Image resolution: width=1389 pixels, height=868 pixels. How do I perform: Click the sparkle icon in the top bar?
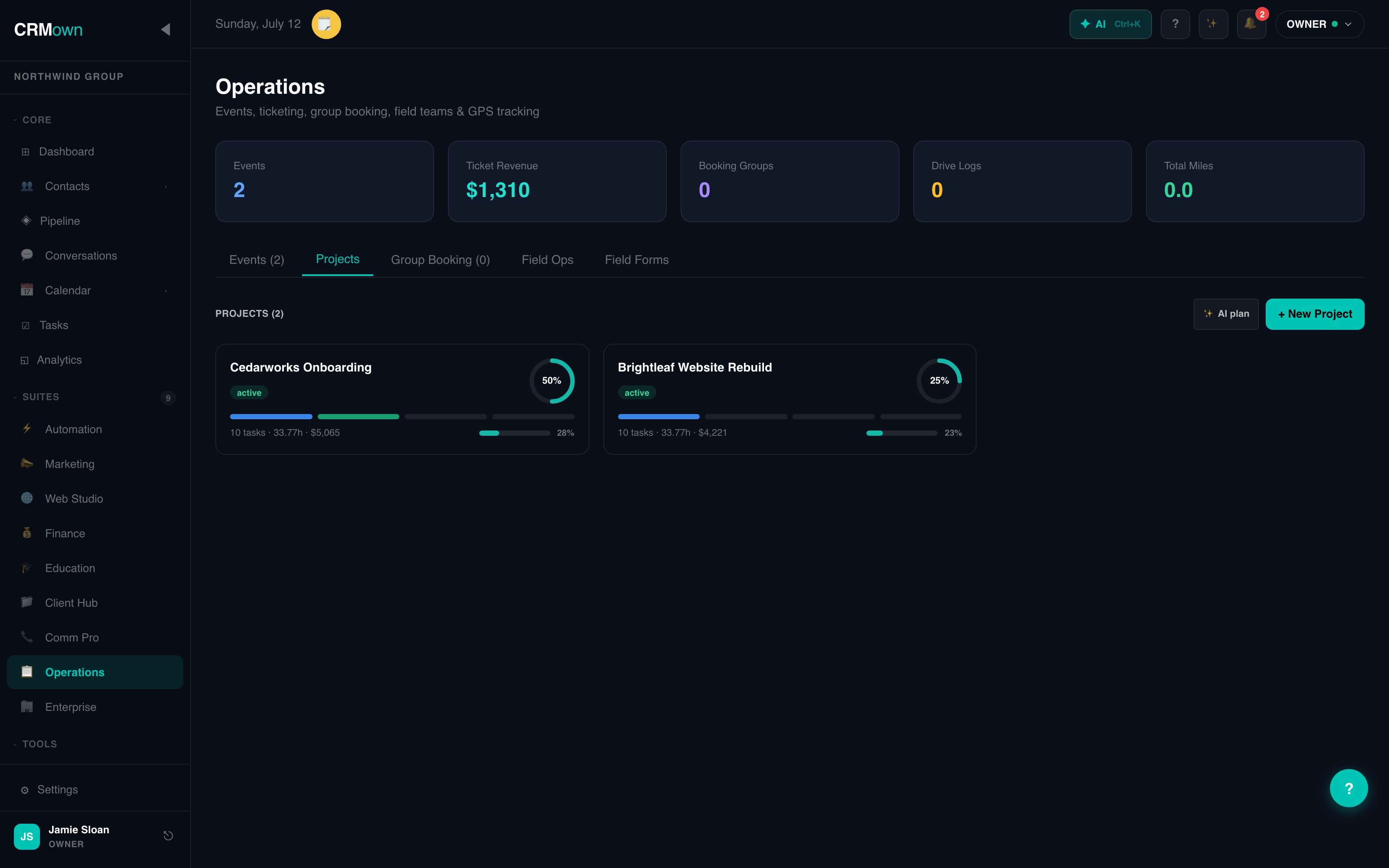pos(1213,24)
